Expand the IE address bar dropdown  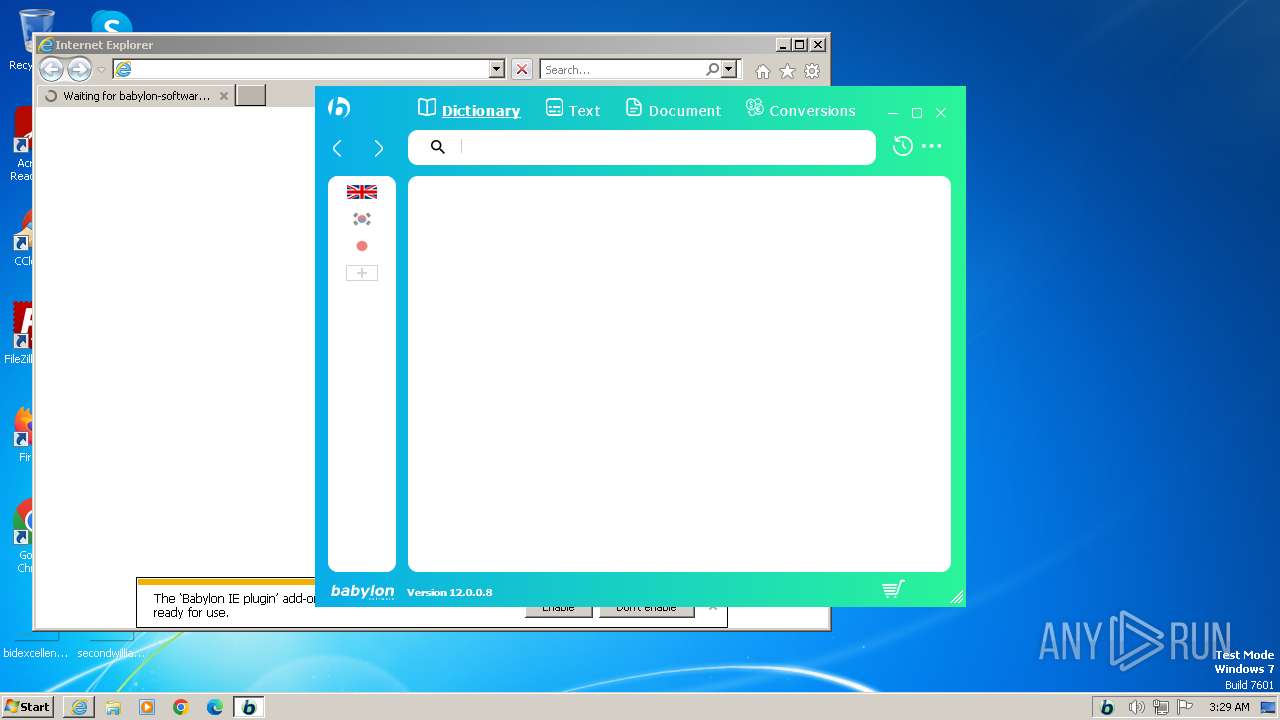tap(496, 69)
